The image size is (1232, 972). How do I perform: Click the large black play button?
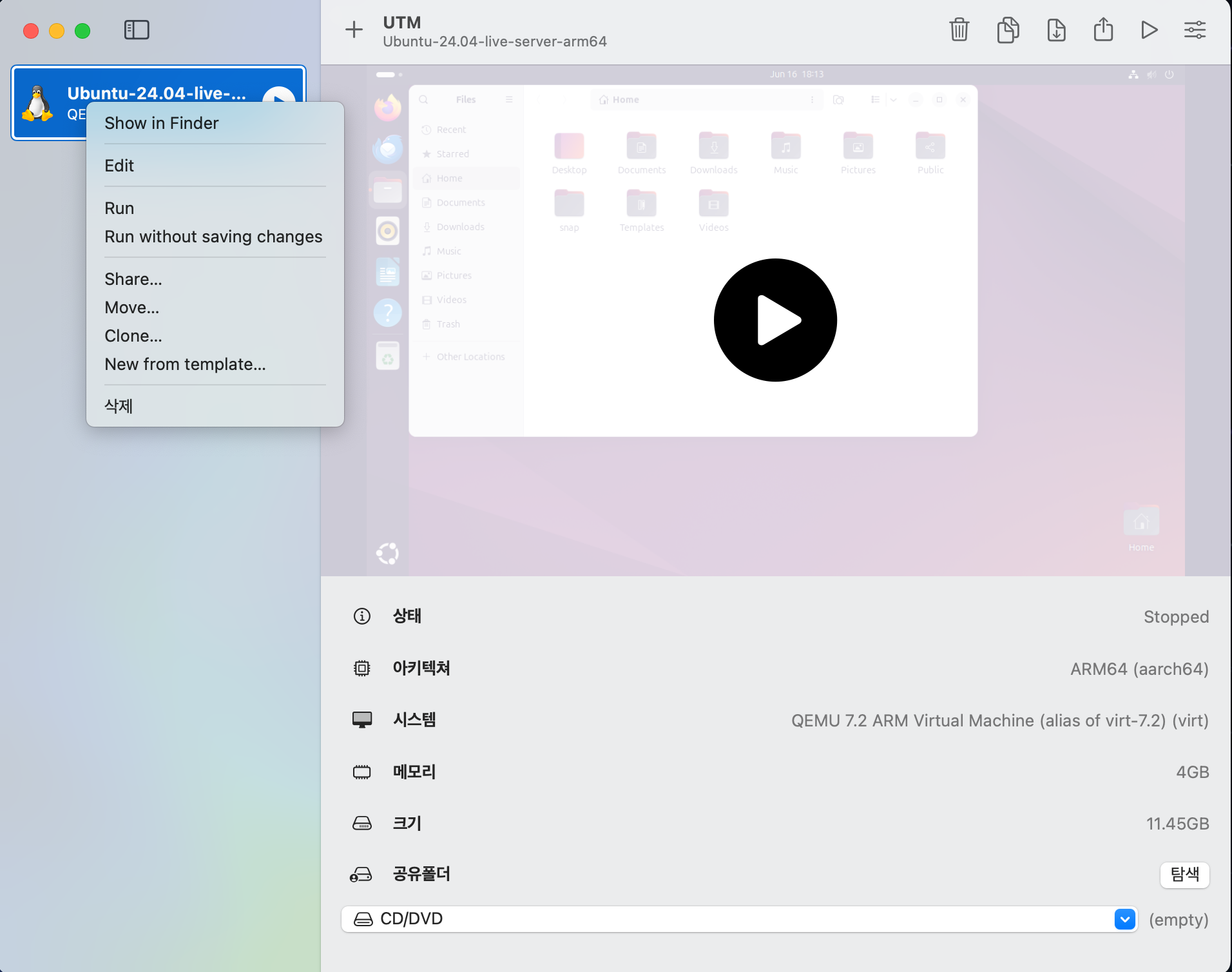775,320
